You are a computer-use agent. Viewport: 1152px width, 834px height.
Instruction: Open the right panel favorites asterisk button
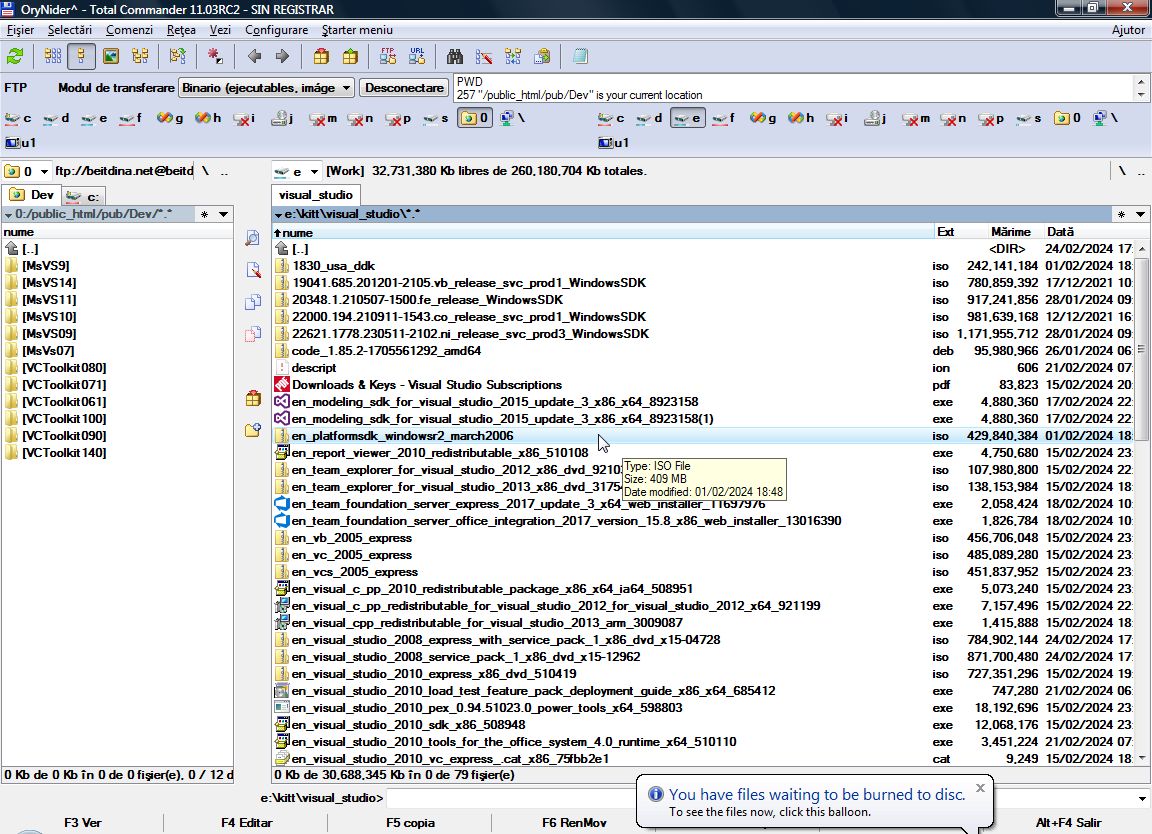pyautogui.click(x=1121, y=215)
